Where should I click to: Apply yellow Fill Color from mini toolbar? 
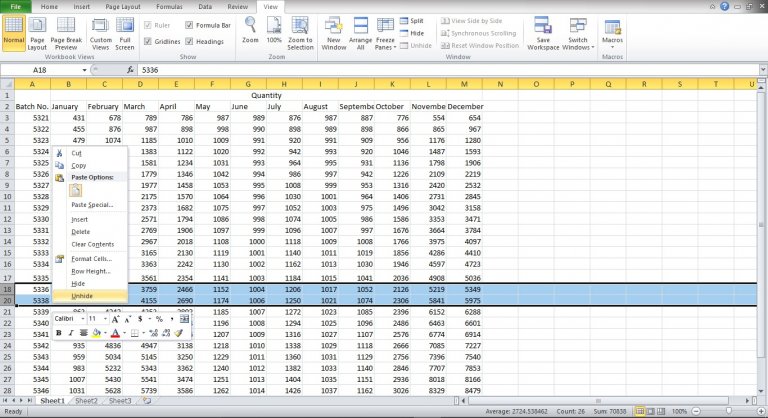point(96,333)
